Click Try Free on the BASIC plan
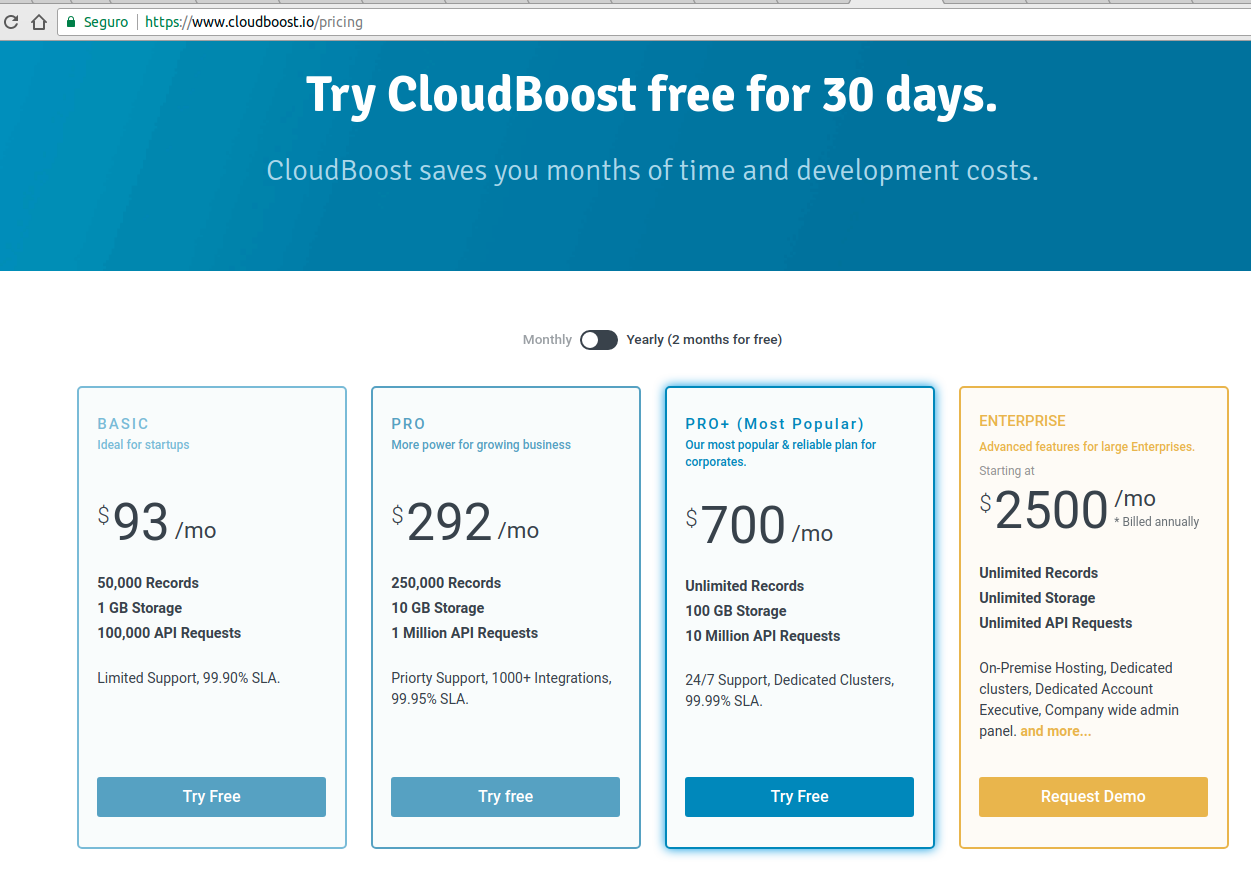 (211, 797)
